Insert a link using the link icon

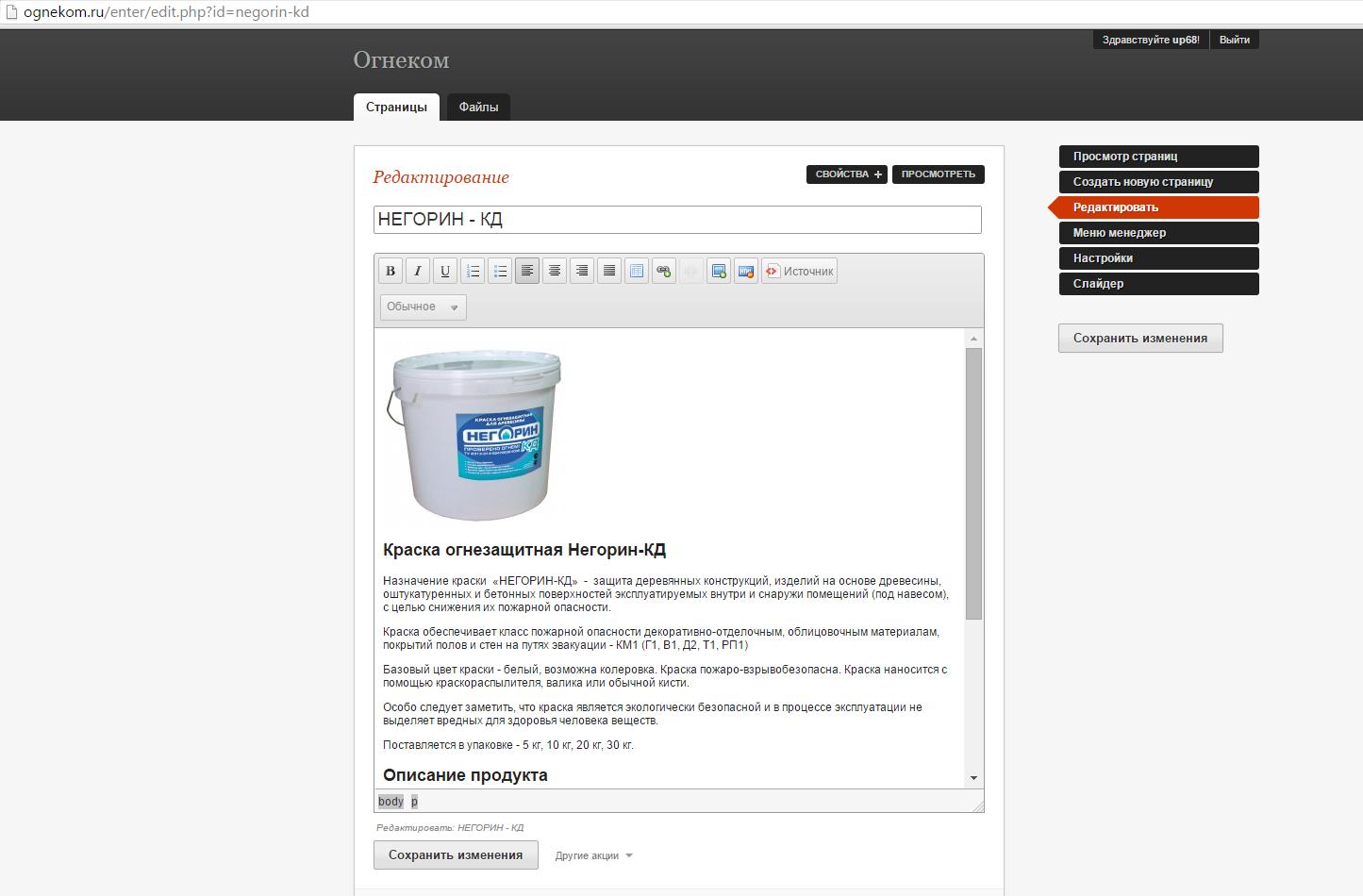pos(664,272)
